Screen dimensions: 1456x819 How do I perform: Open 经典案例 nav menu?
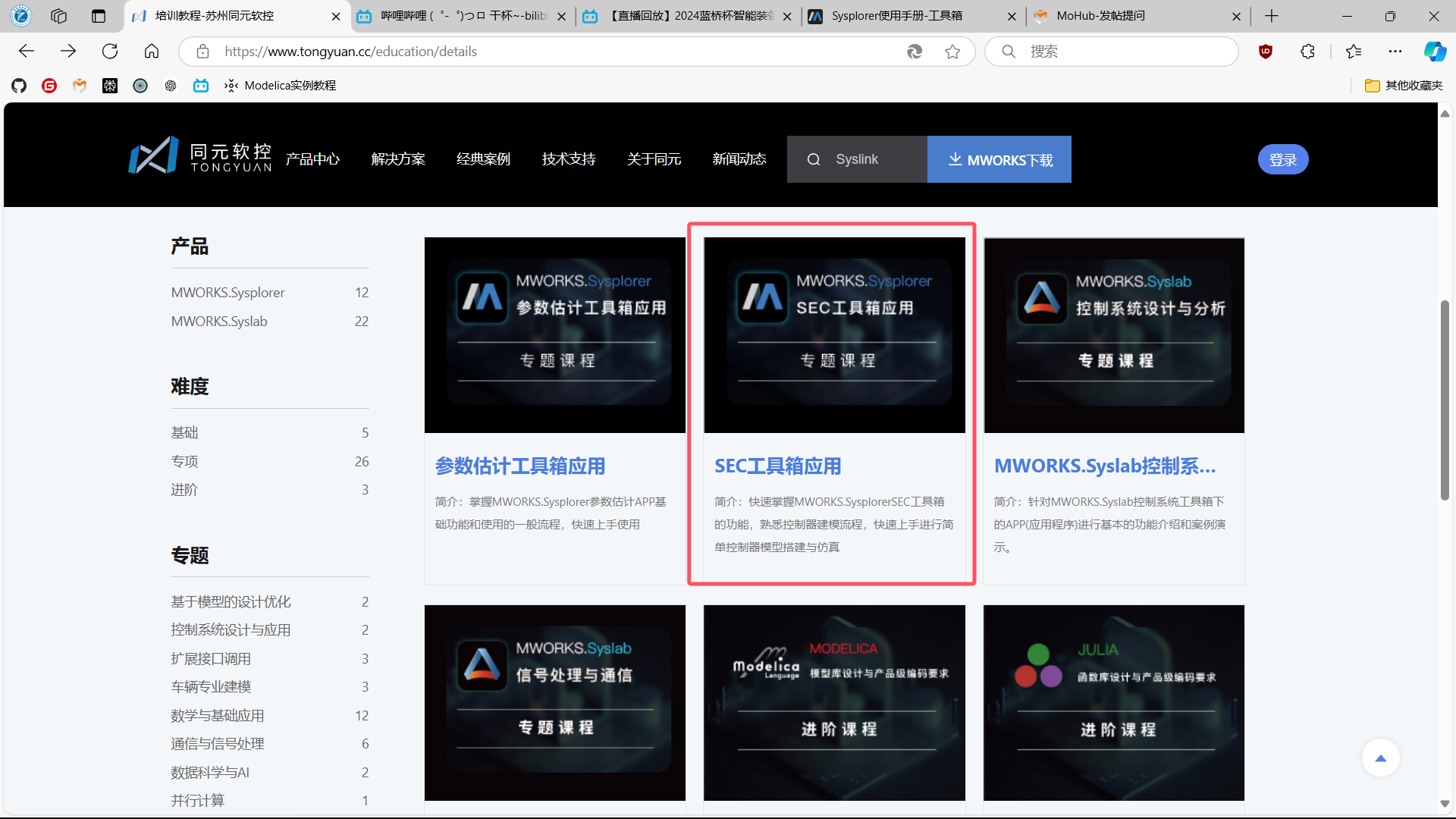click(483, 159)
